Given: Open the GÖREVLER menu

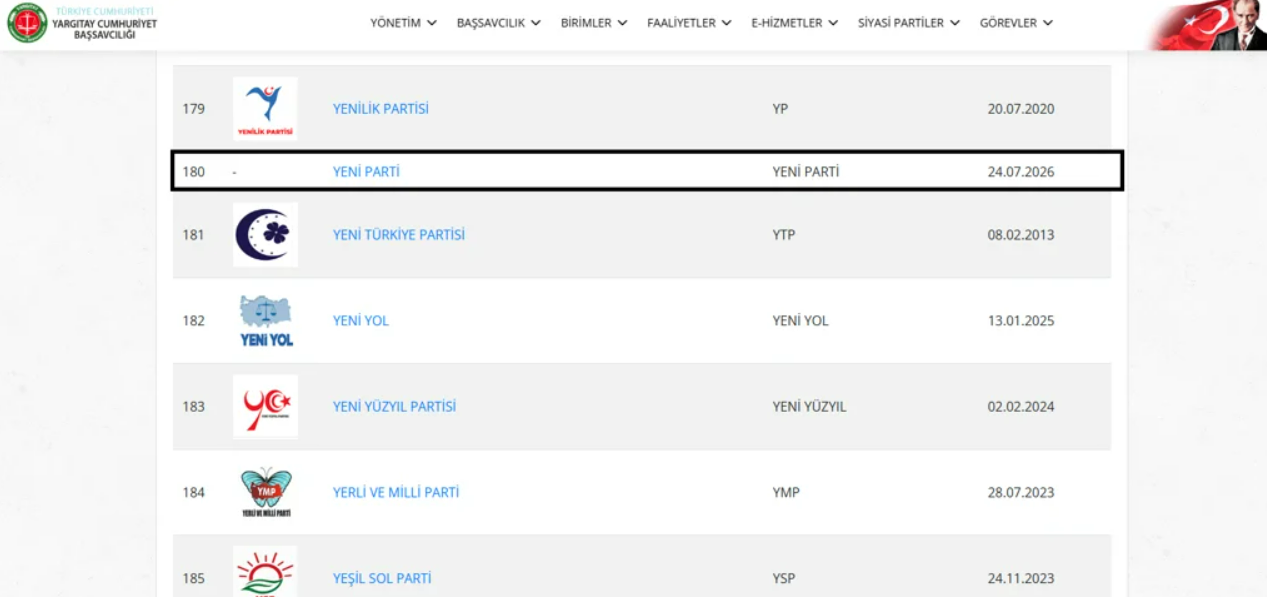Looking at the screenshot, I should coord(1016,23).
